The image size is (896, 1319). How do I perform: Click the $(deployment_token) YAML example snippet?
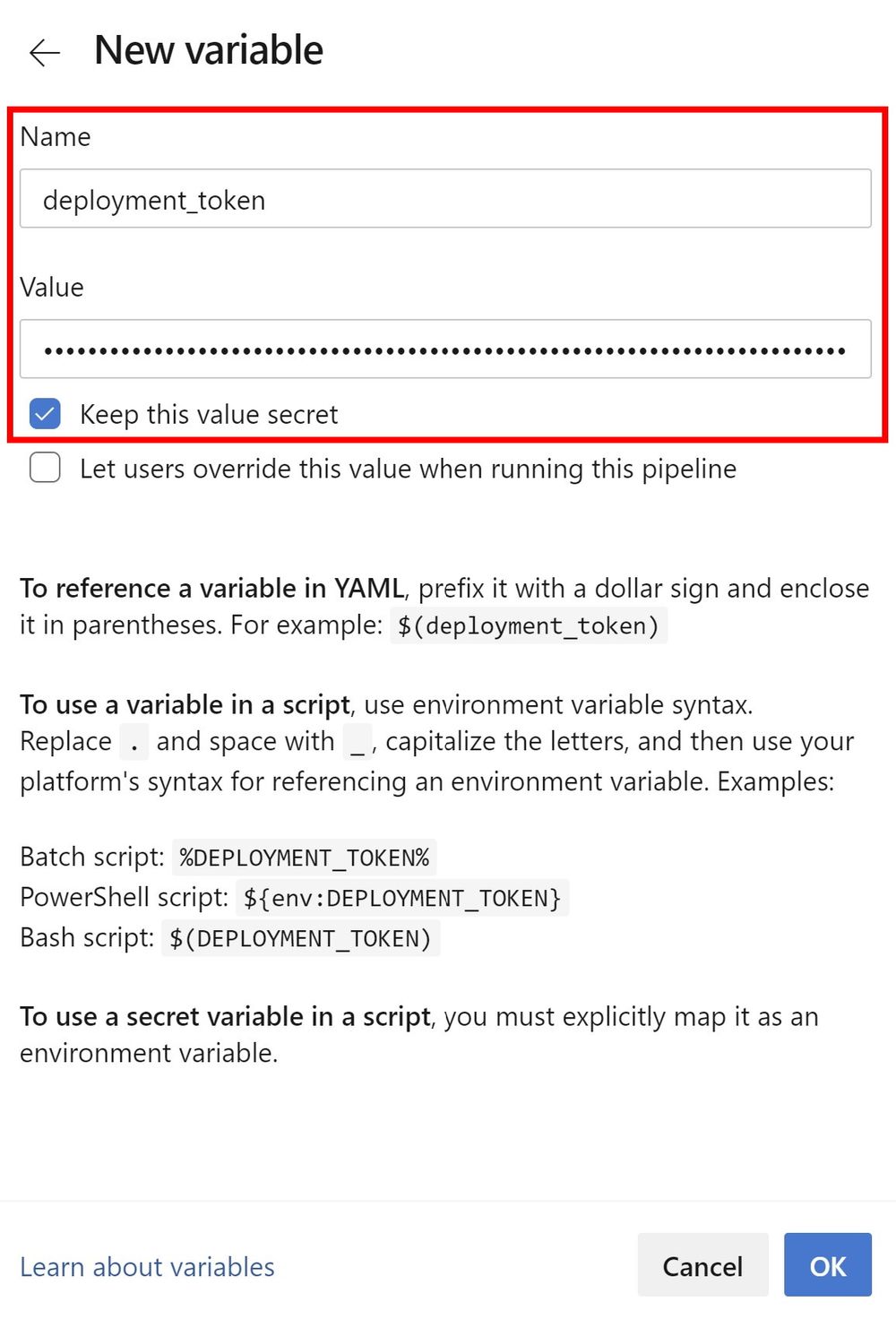[529, 625]
